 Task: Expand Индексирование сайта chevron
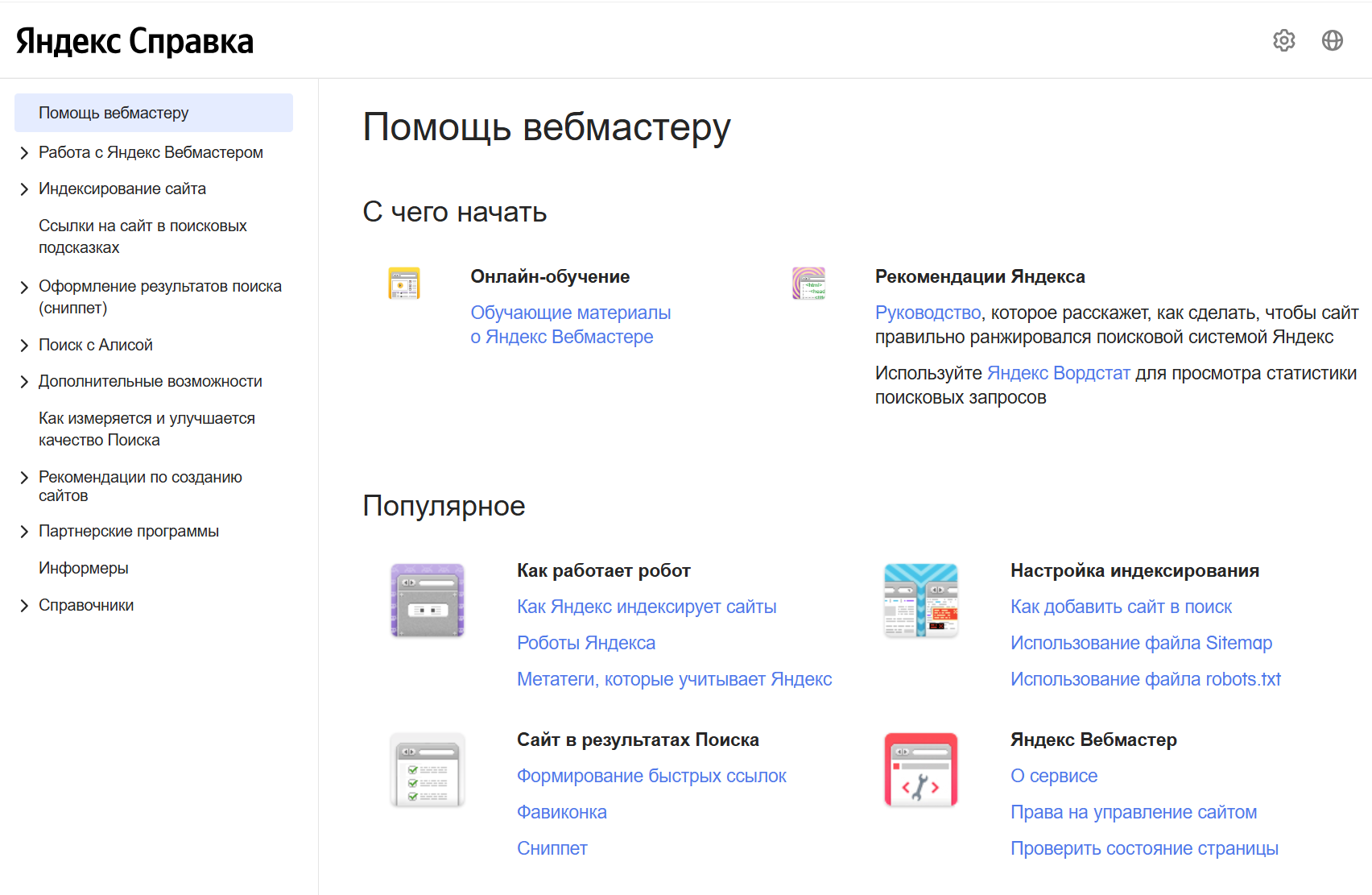click(24, 189)
